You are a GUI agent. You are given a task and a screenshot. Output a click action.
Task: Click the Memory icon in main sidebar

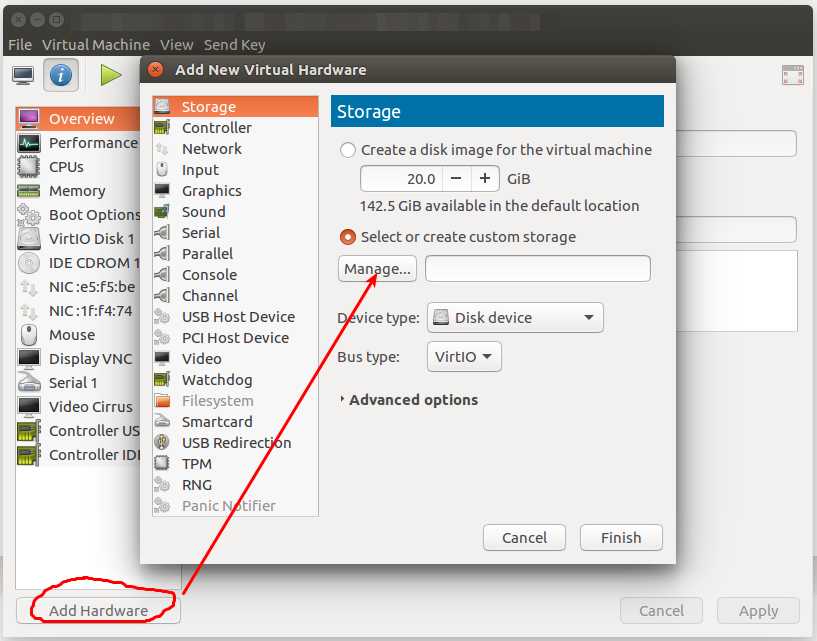point(28,191)
